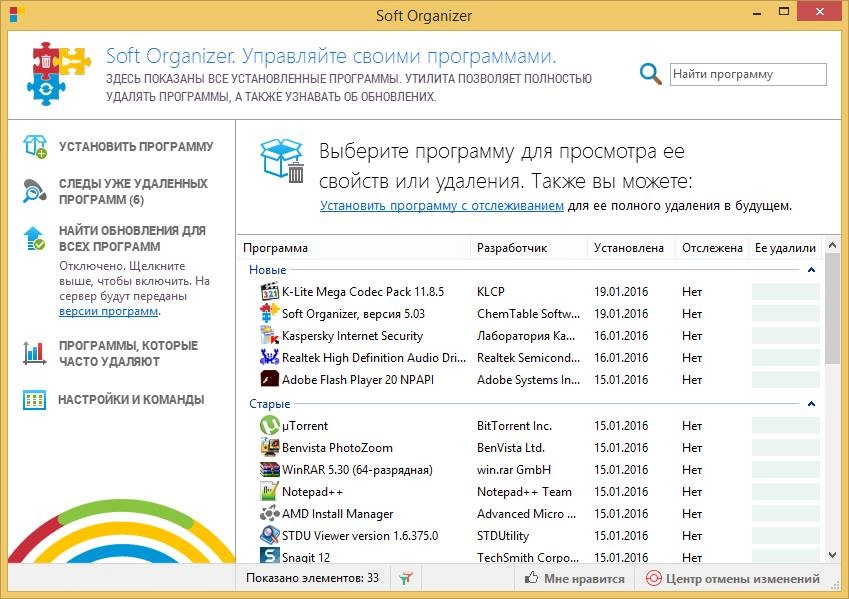Viewport: 849px width, 599px height.
Task: Open Установить программу с отслеживанием link
Action: (442, 206)
